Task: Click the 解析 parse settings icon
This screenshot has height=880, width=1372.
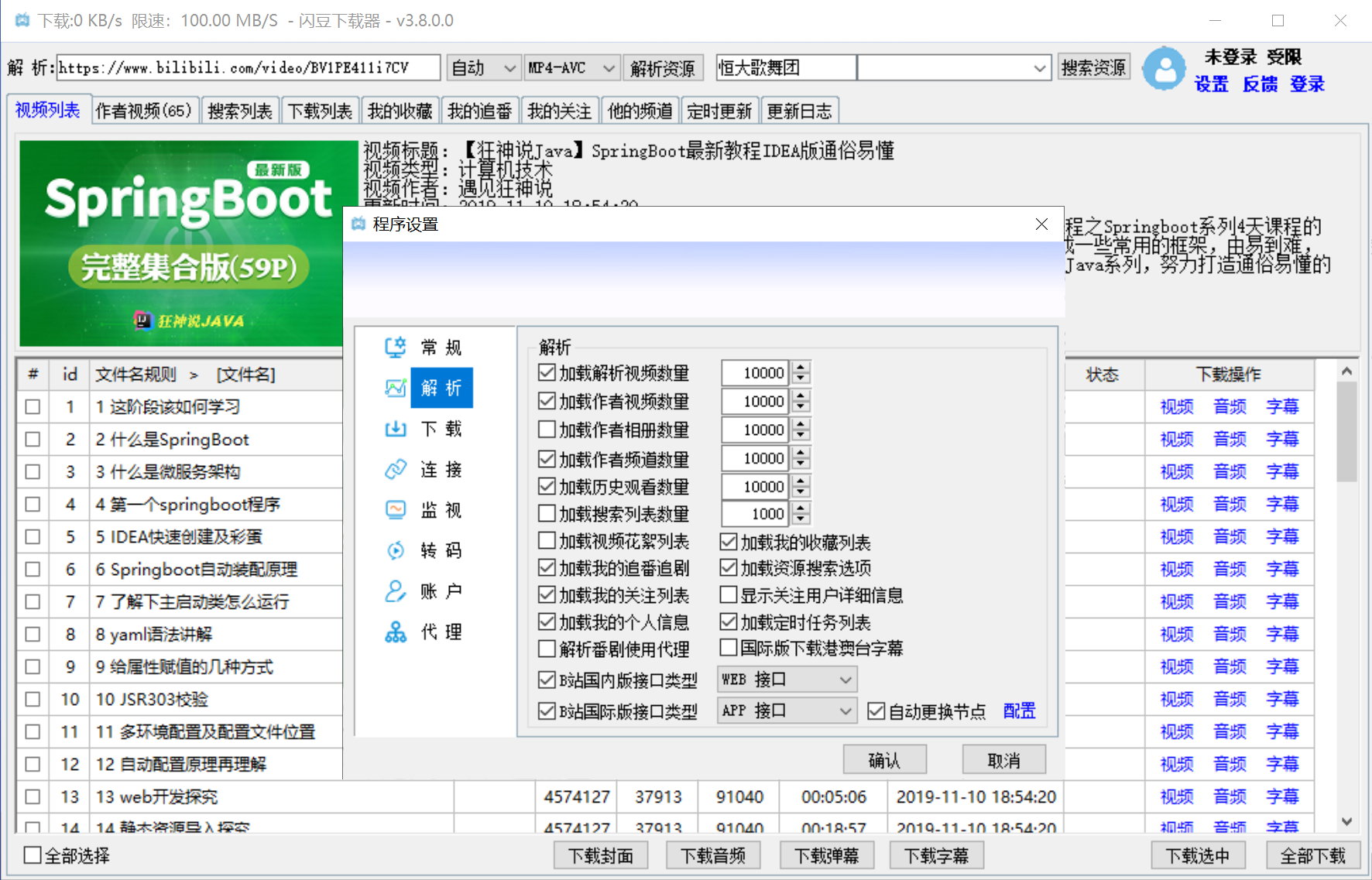Action: 396,388
